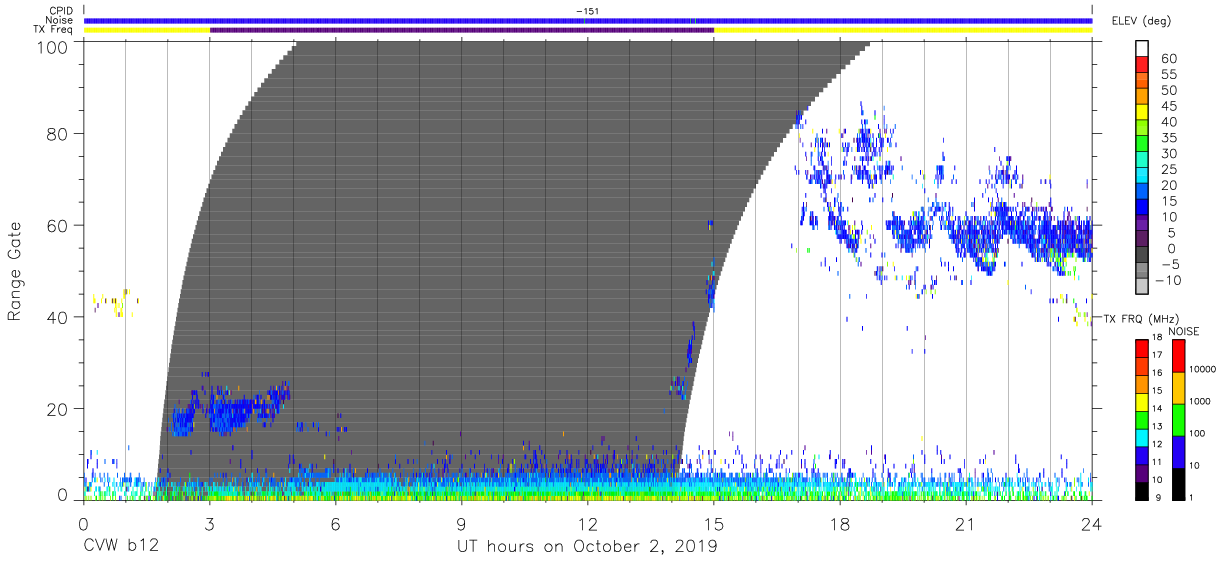This screenshot has height=567, width=1228.
Task: Click the 25 value in ELEV legend
Action: [1169, 170]
